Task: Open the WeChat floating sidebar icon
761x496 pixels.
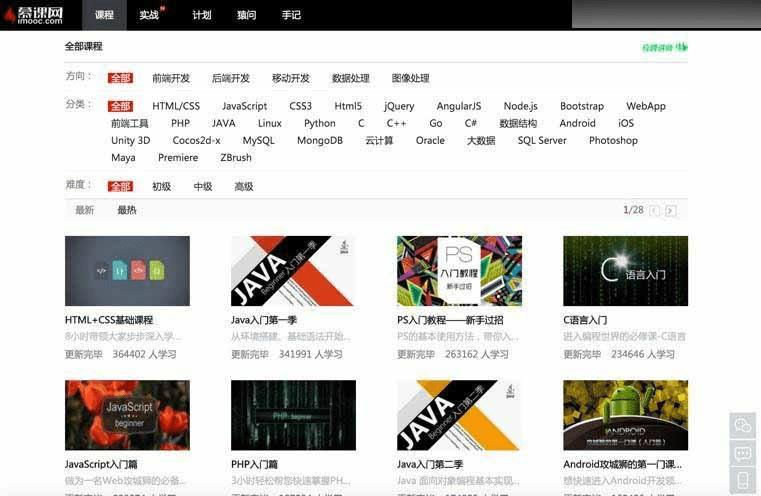Action: click(743, 426)
